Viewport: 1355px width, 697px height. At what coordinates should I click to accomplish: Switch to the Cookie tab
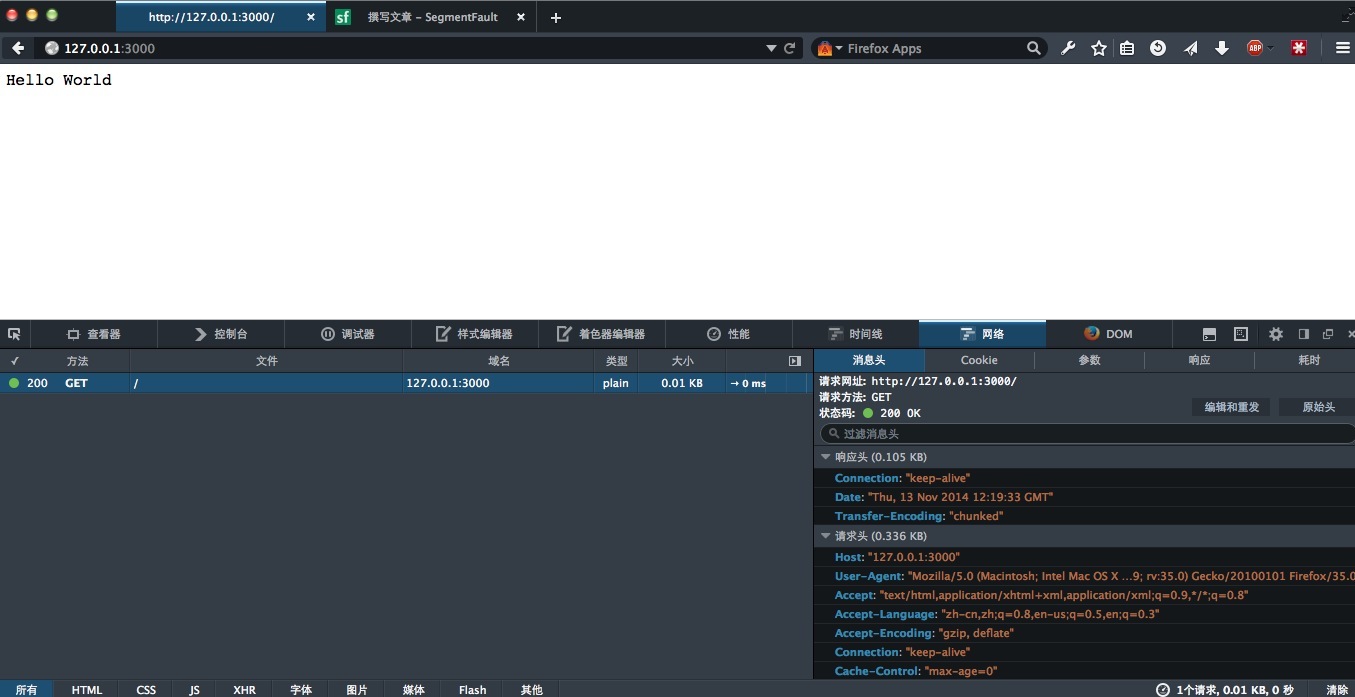coord(979,360)
